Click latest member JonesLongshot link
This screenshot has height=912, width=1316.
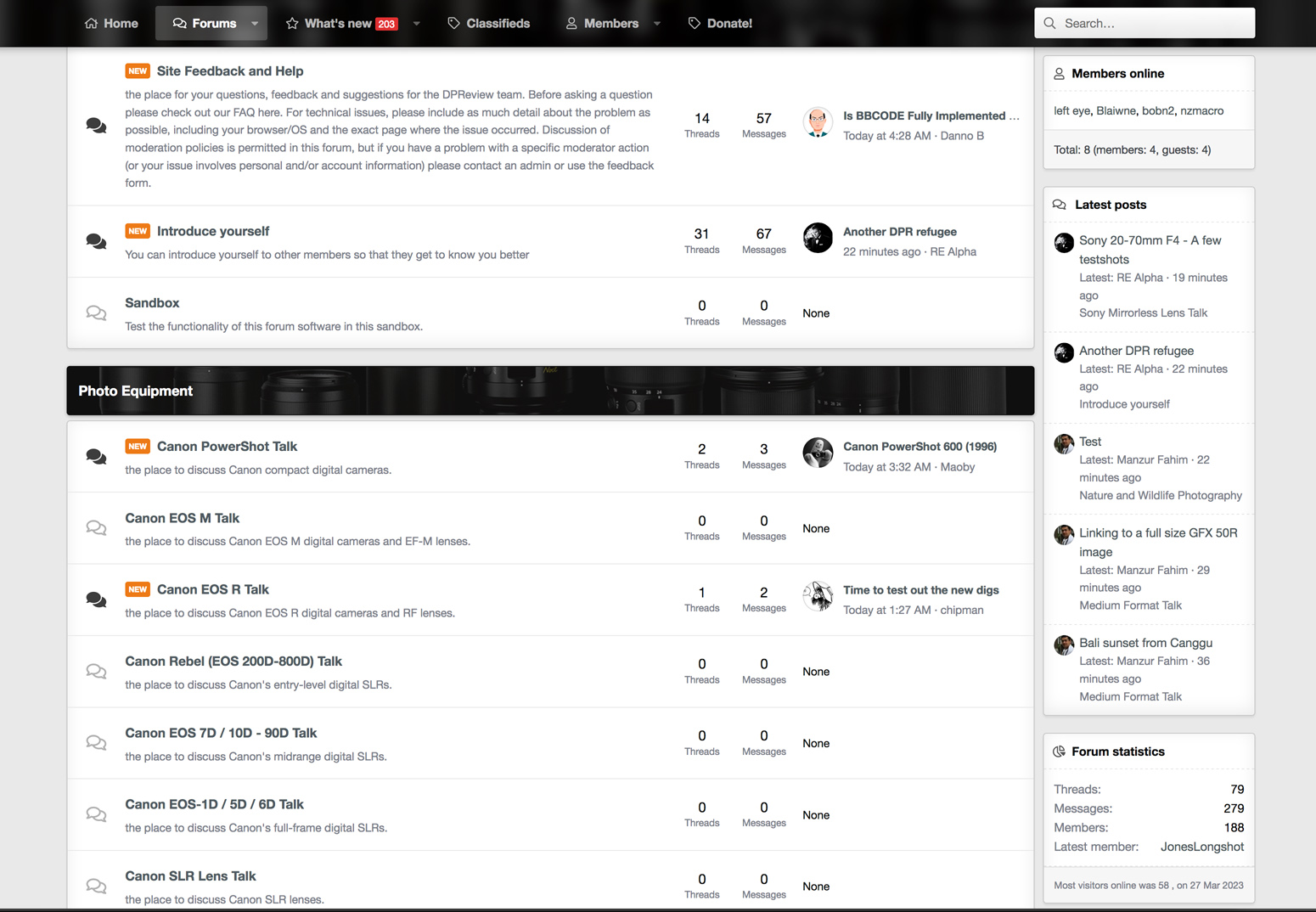coord(1201,847)
